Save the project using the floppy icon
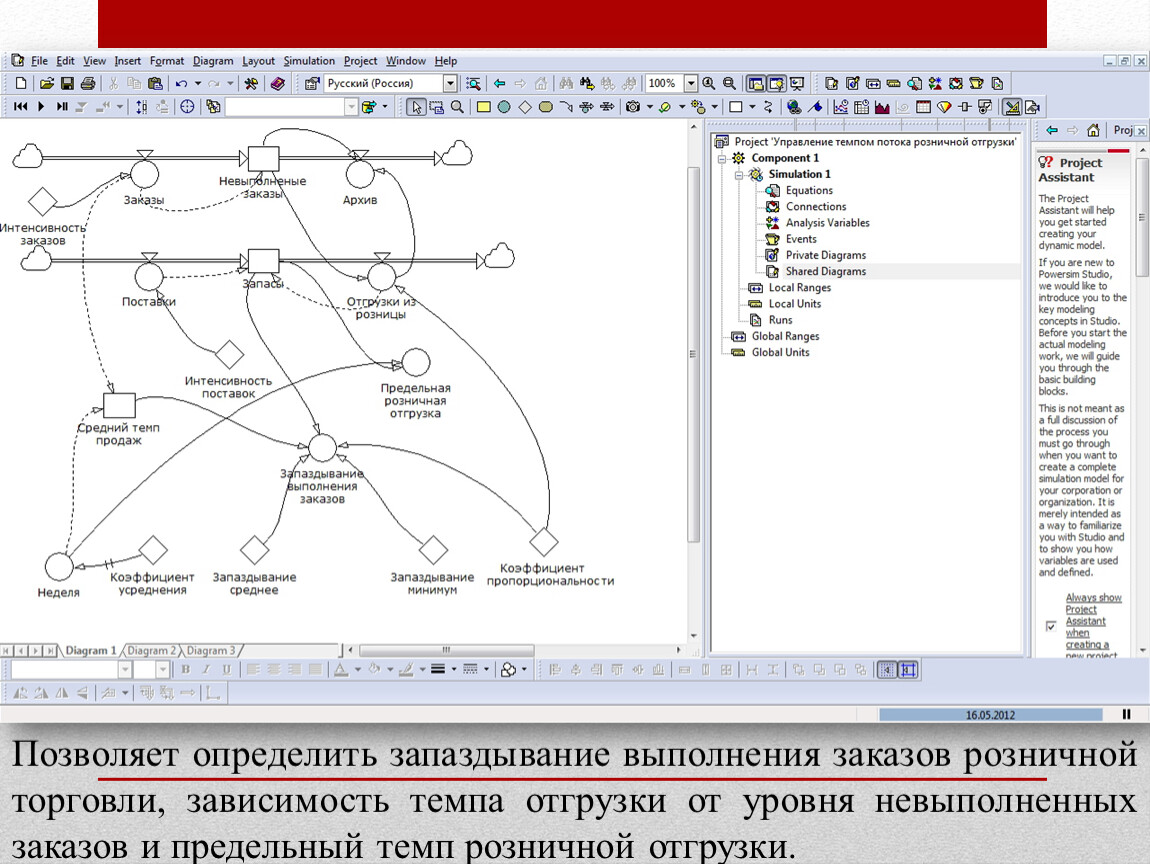 point(67,84)
